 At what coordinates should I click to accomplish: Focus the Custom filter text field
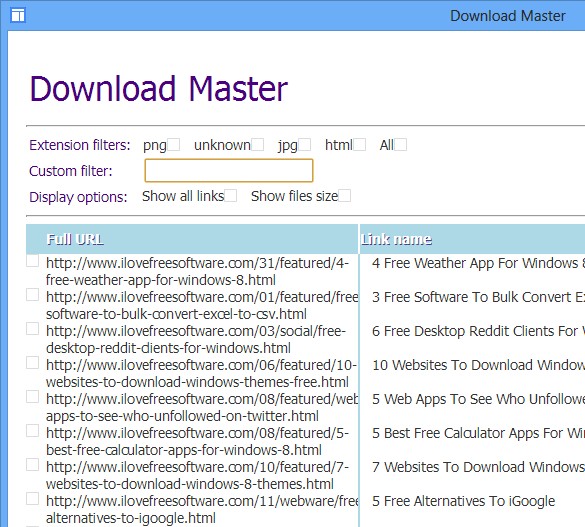point(229,170)
